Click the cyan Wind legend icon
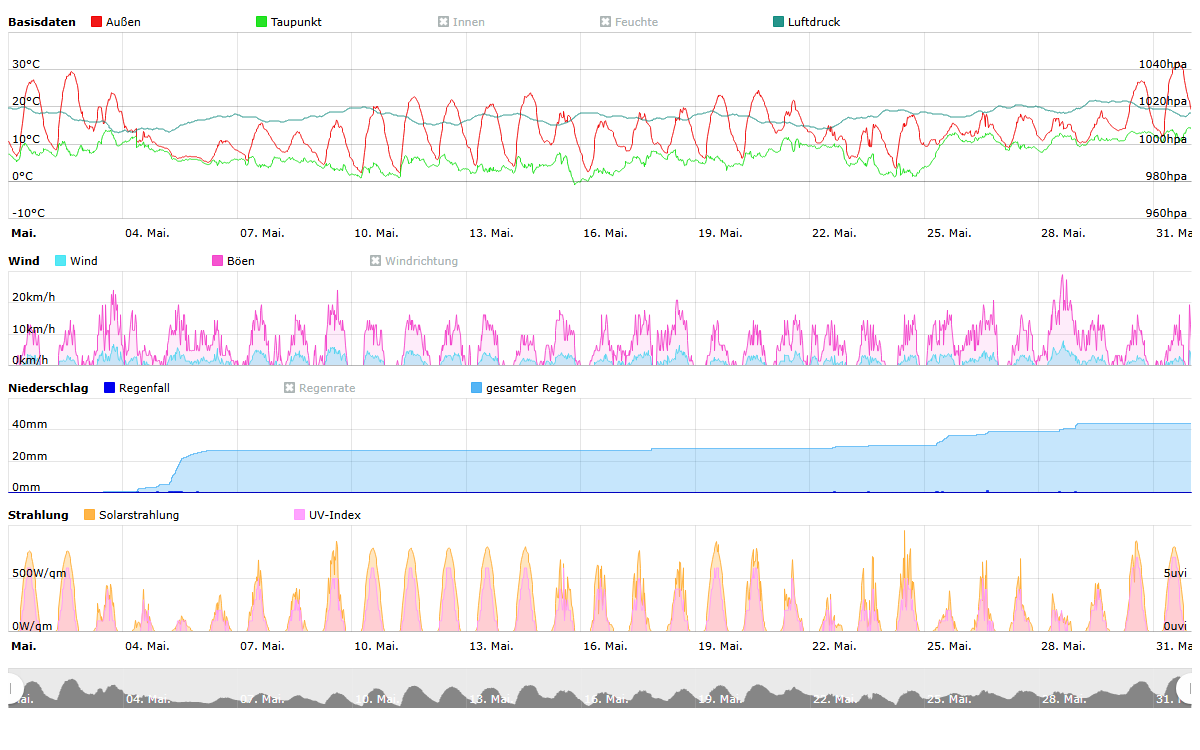This screenshot has width=1200, height=750. pyautogui.click(x=61, y=261)
